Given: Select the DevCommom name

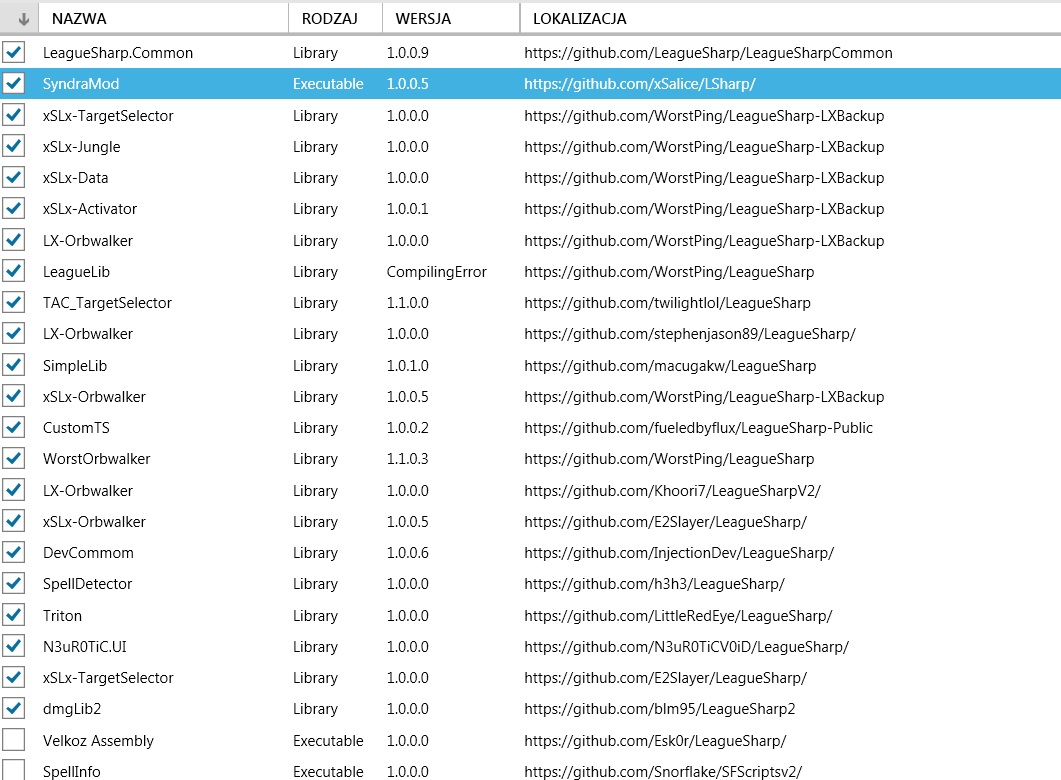Looking at the screenshot, I should point(88,553).
